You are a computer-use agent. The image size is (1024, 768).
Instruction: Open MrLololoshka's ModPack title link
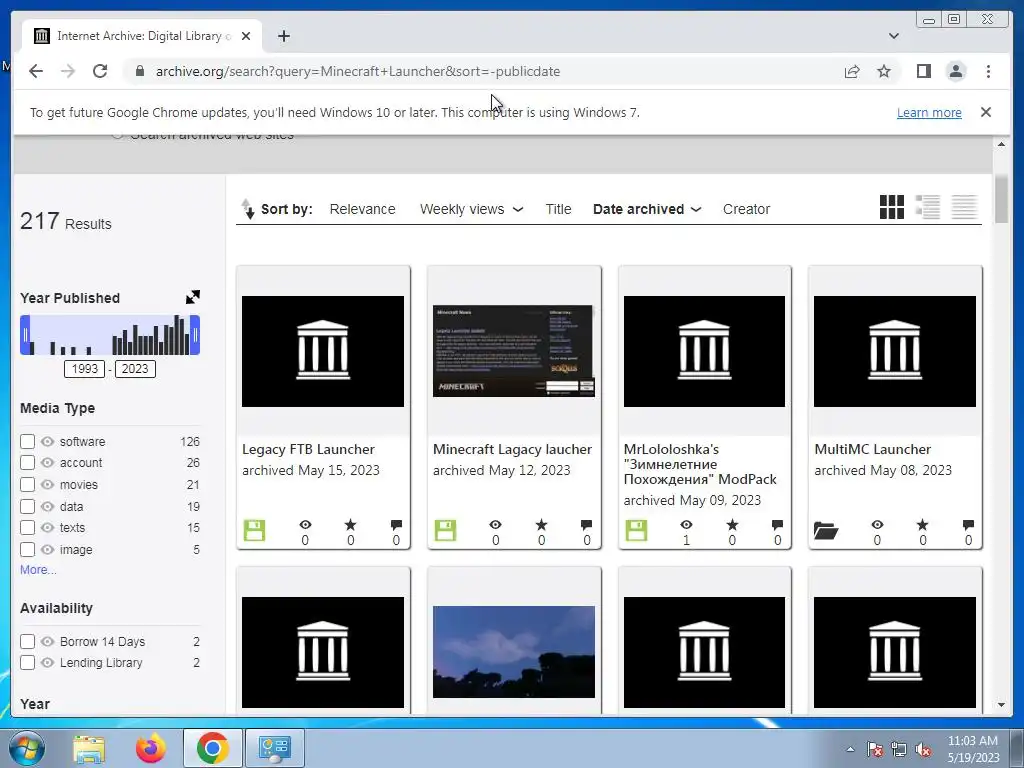click(700, 464)
